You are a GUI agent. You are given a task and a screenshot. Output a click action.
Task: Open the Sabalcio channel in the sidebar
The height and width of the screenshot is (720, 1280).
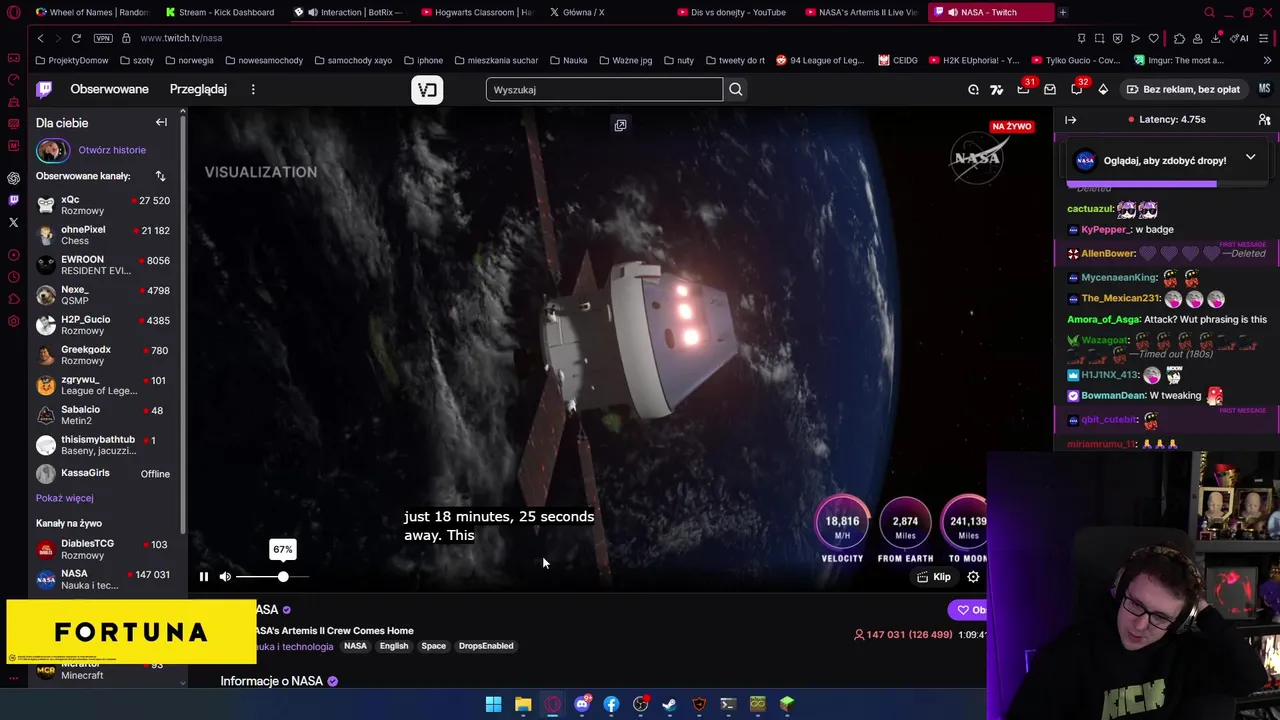tap(105, 415)
